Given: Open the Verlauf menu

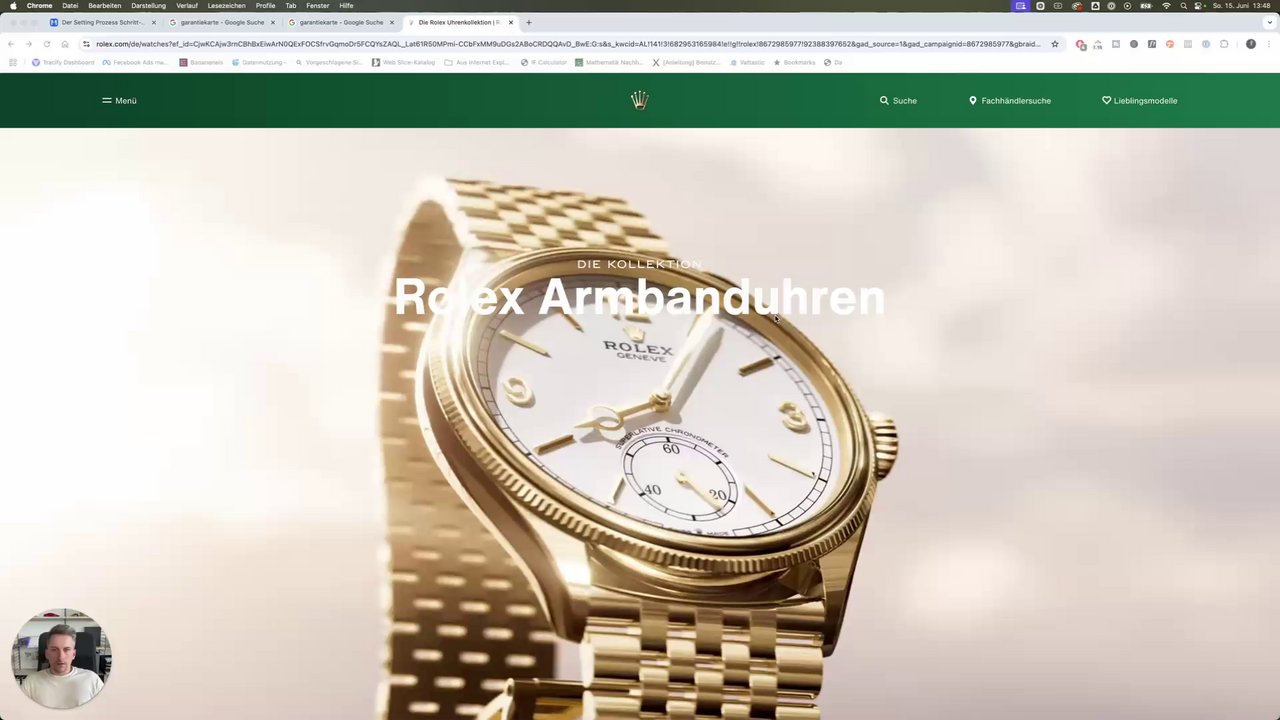Looking at the screenshot, I should click(187, 6).
